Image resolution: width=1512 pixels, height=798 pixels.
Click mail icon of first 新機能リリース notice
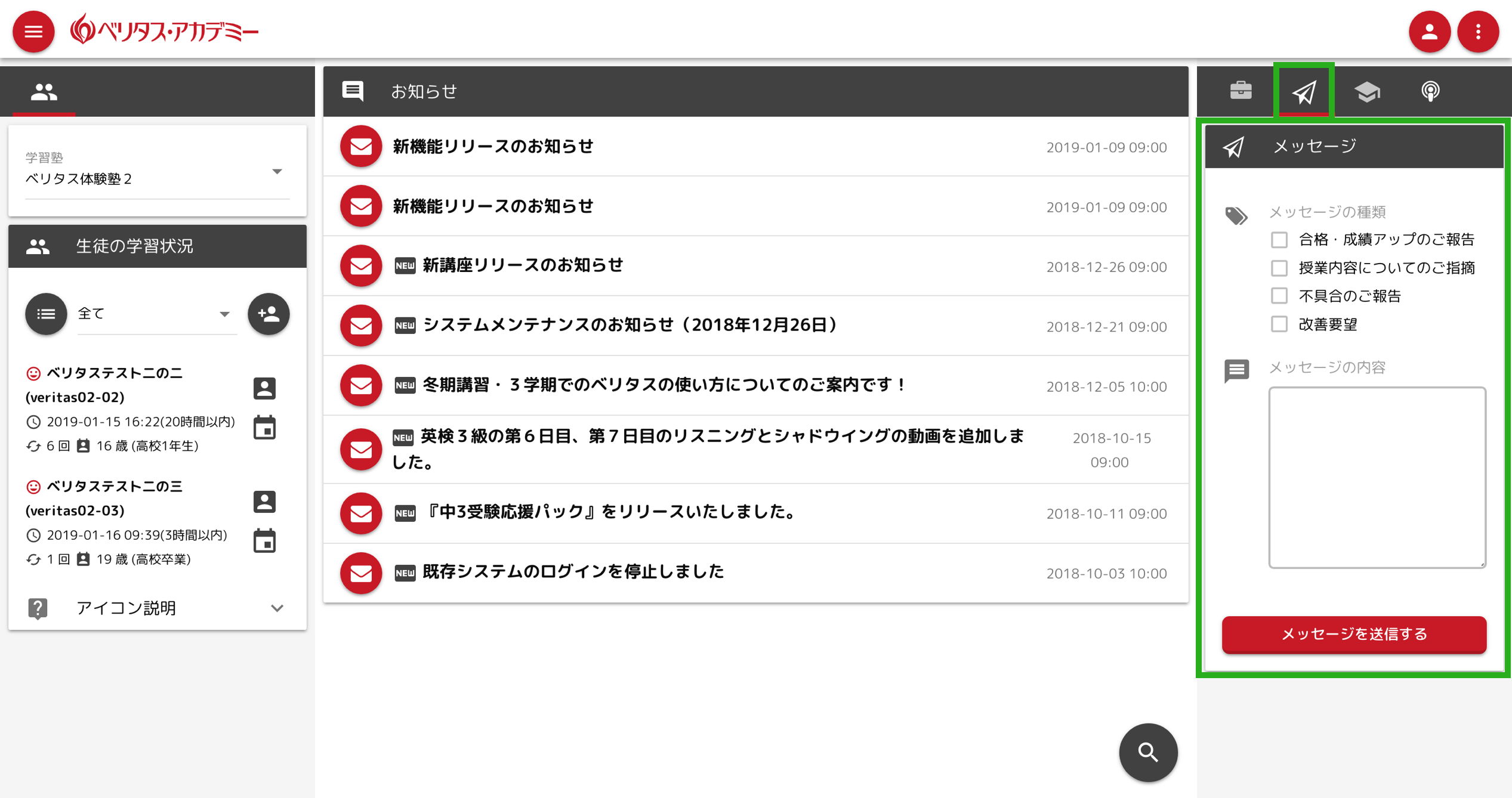coord(361,147)
